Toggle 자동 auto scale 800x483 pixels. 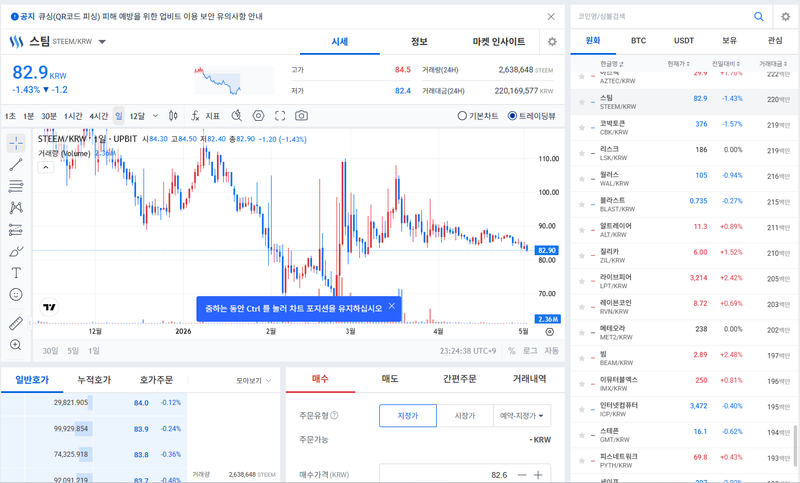[x=552, y=351]
